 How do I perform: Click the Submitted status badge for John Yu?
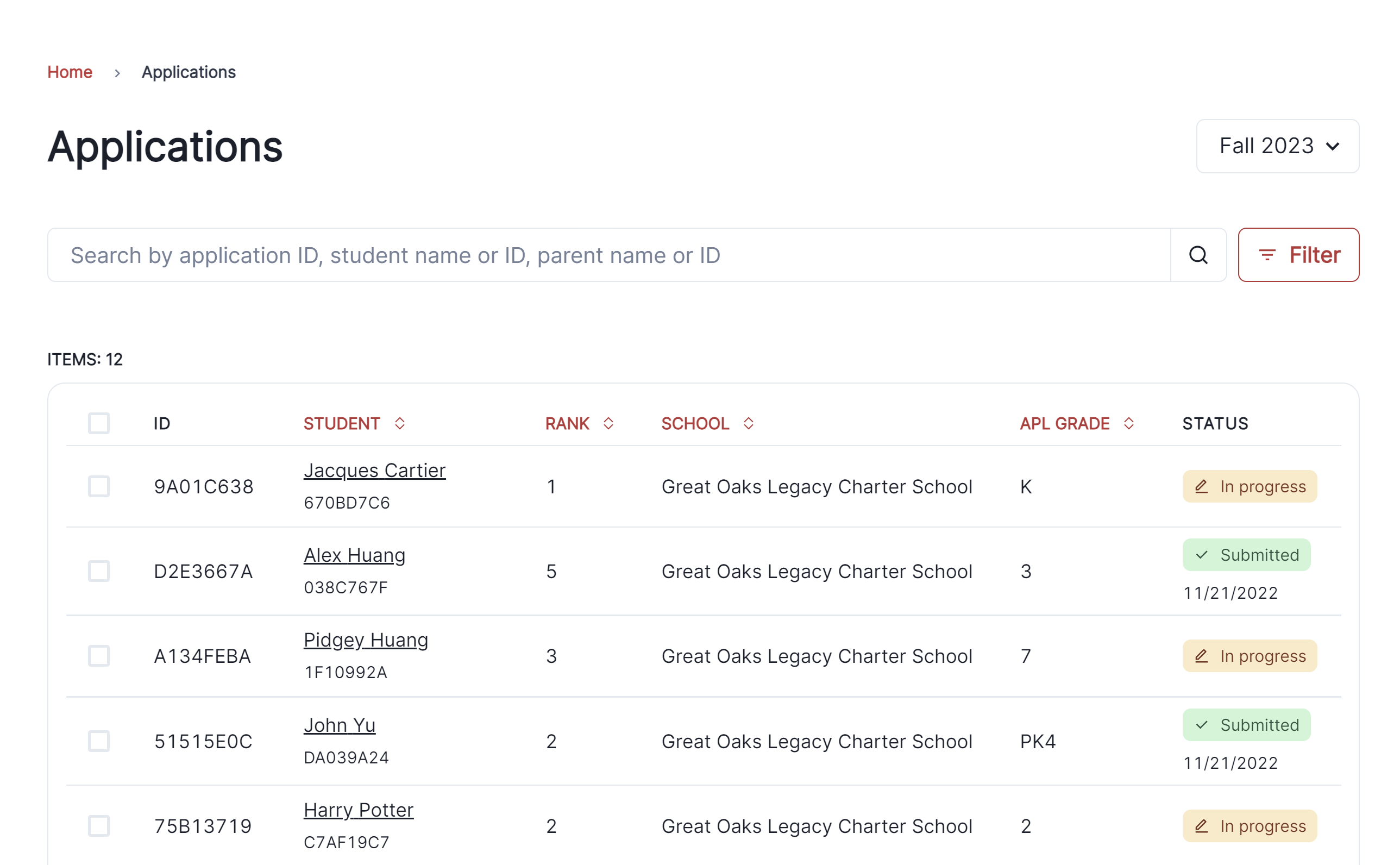click(x=1246, y=725)
